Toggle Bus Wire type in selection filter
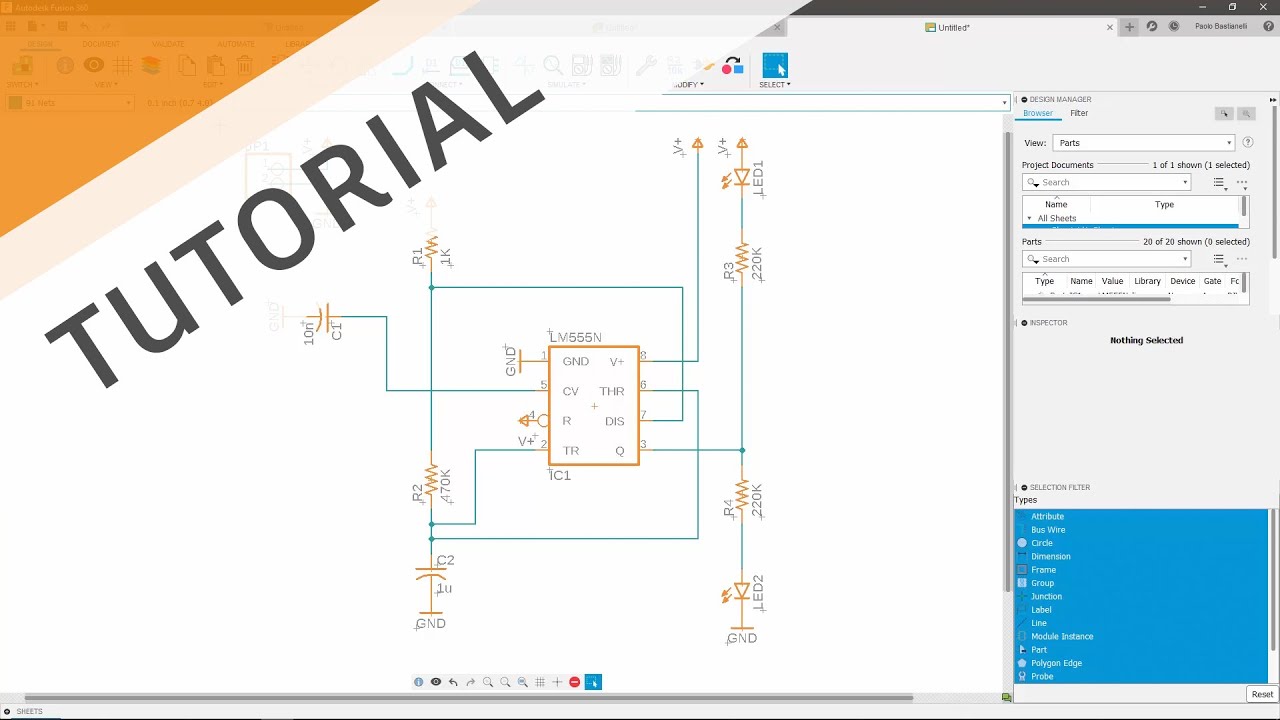The image size is (1280, 720). 1141,530
